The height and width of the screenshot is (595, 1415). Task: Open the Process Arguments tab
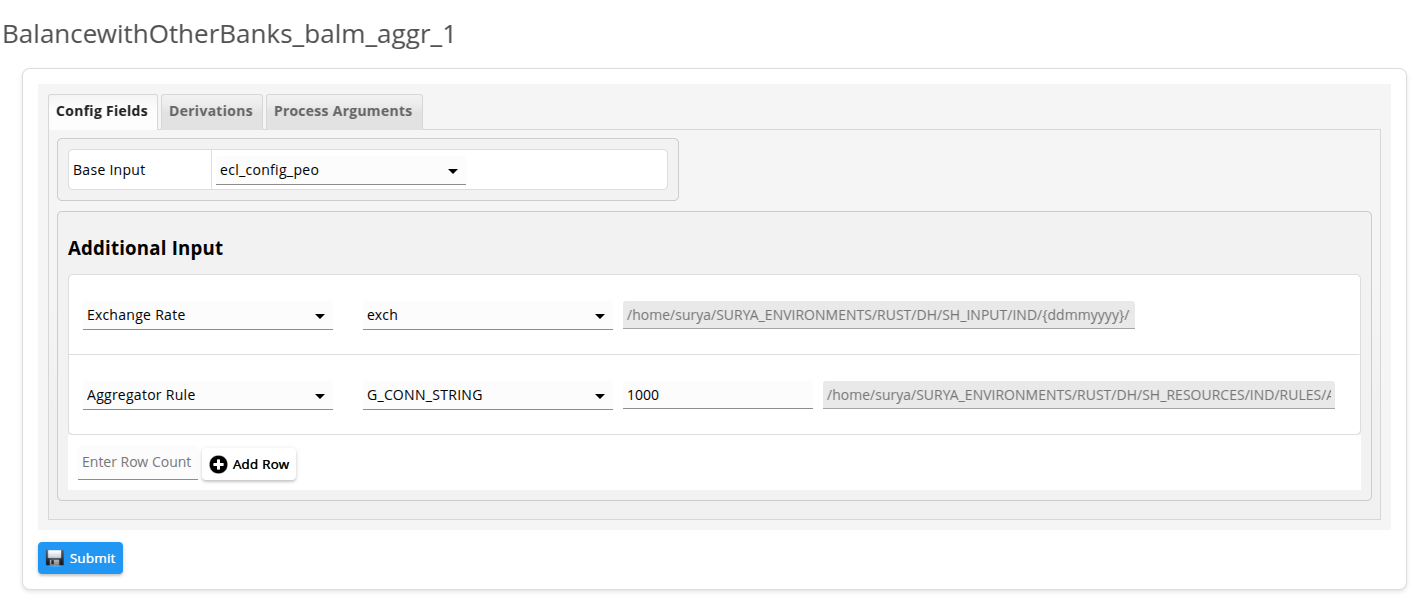pyautogui.click(x=343, y=111)
